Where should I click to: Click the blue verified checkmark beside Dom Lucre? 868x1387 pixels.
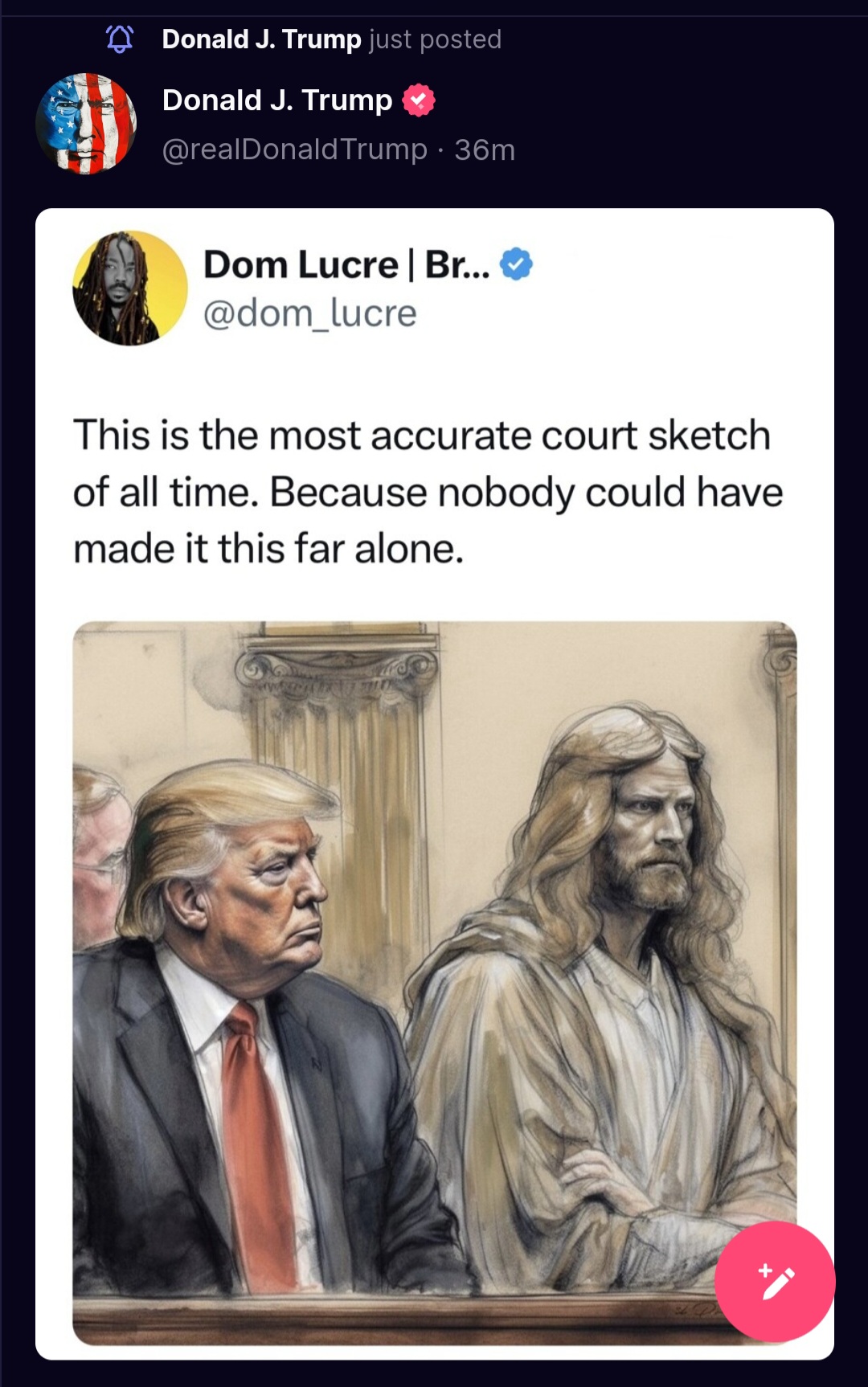point(516,264)
